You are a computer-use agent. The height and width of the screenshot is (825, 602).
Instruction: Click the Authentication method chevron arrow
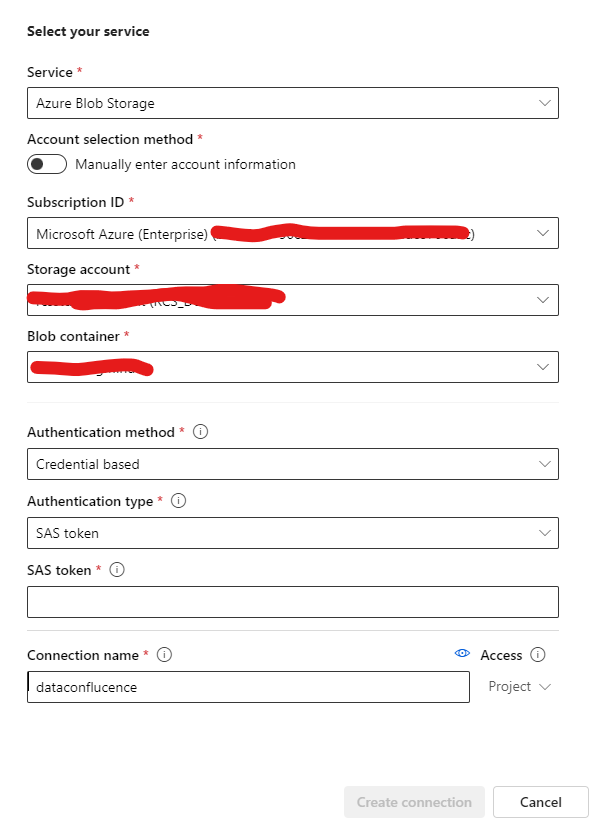coord(545,464)
